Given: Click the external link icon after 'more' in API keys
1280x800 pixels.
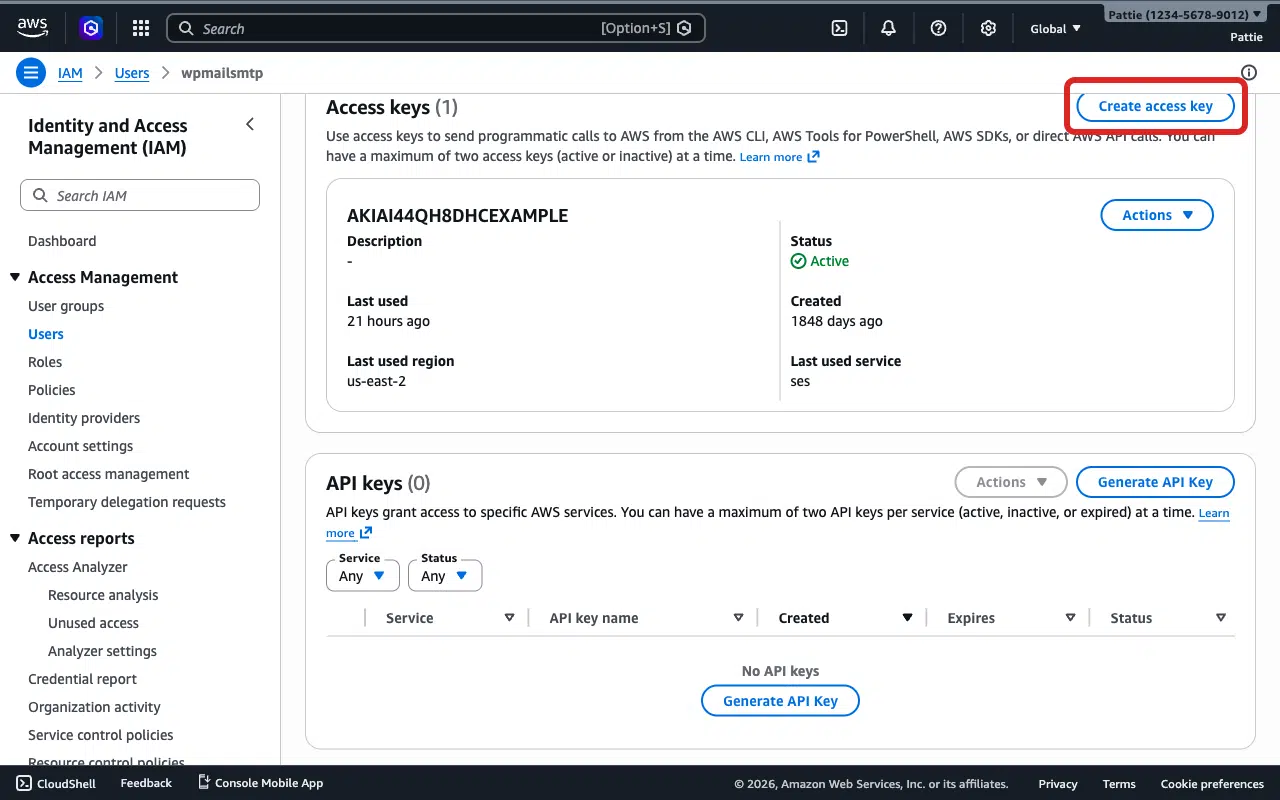Looking at the screenshot, I should point(366,533).
